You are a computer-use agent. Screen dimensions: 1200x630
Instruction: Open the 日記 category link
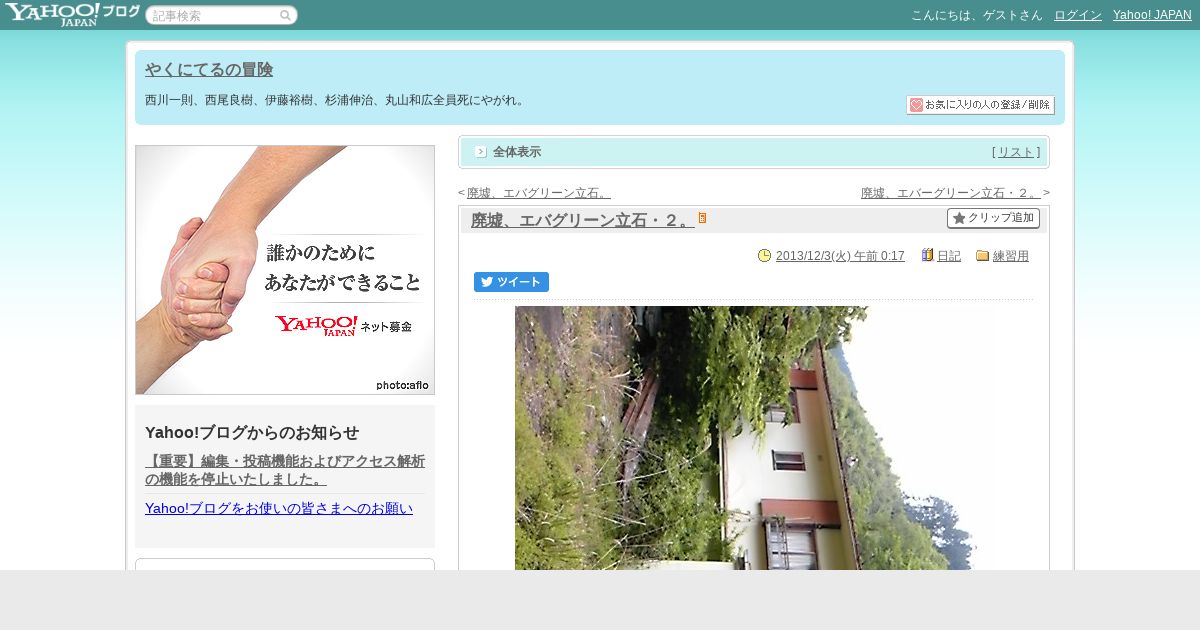(x=949, y=256)
